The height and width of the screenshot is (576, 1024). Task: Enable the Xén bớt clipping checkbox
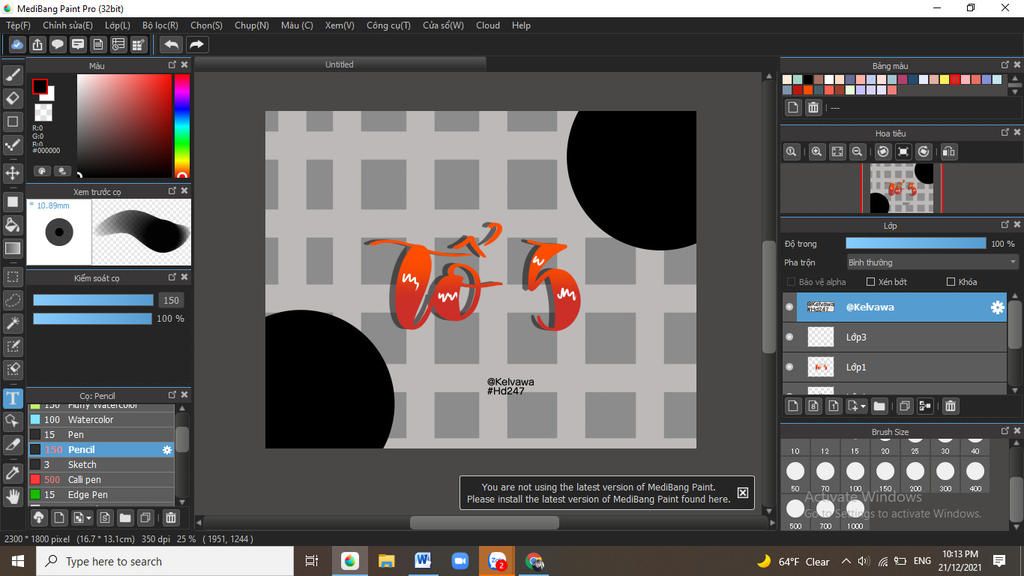tap(871, 282)
